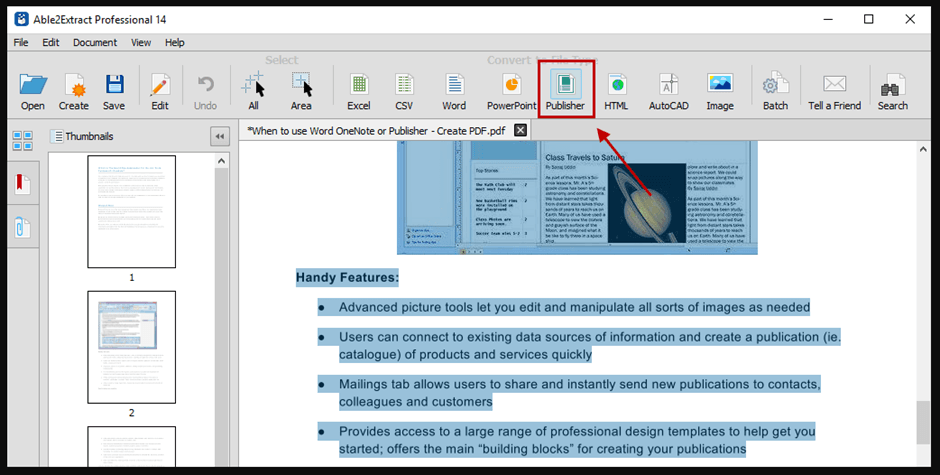Convert the selection to Word
Screen dimensions: 940x475
coord(454,92)
